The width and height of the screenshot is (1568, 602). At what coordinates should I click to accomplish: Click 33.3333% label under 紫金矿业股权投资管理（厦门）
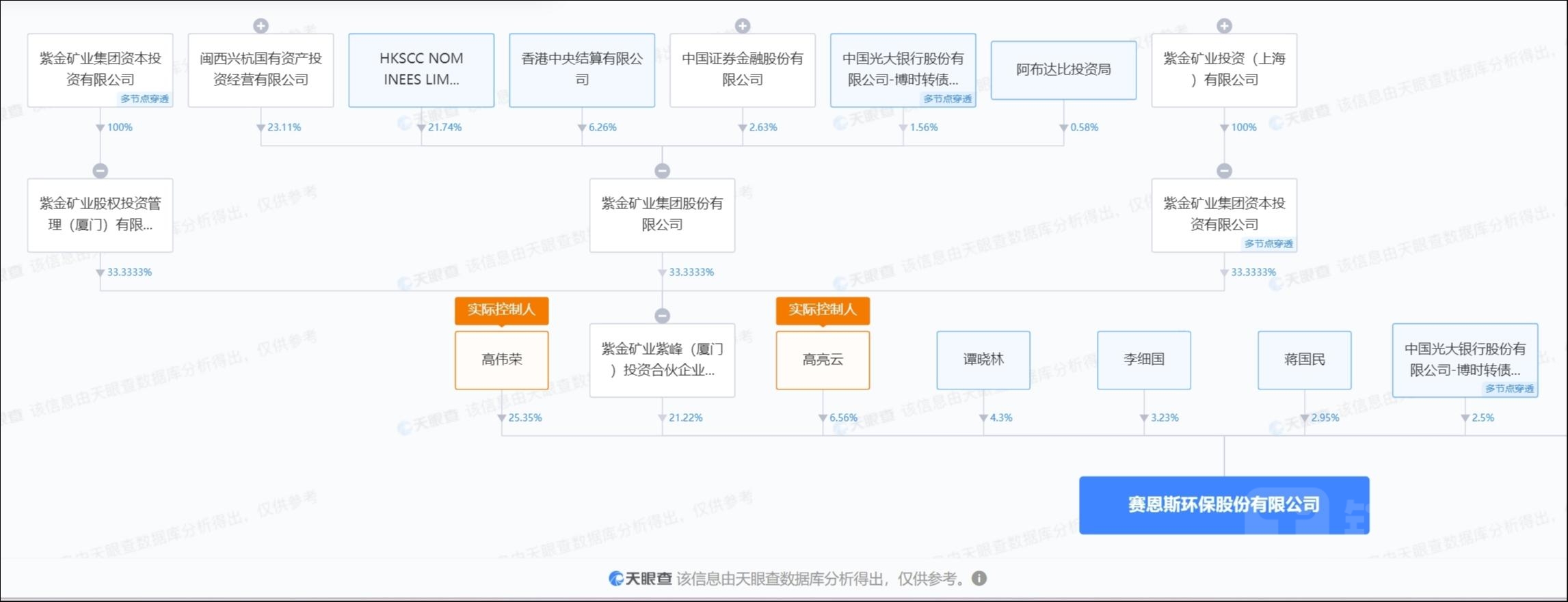pyautogui.click(x=130, y=273)
